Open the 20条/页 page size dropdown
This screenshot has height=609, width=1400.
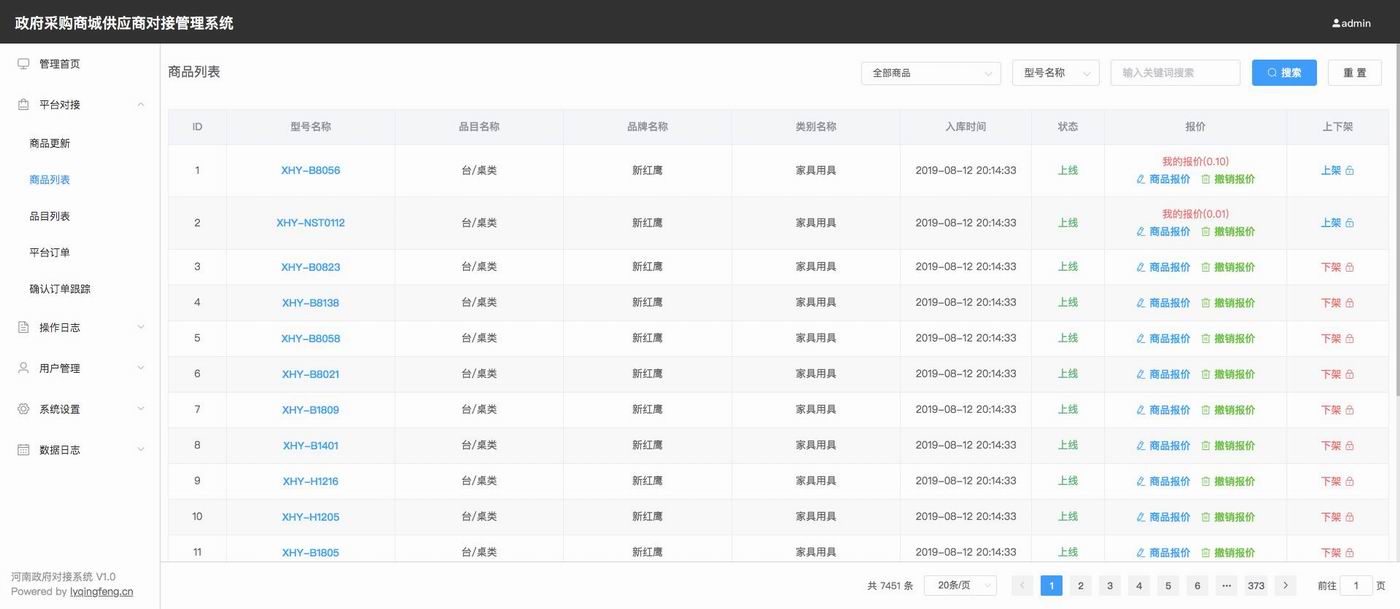tap(960, 586)
